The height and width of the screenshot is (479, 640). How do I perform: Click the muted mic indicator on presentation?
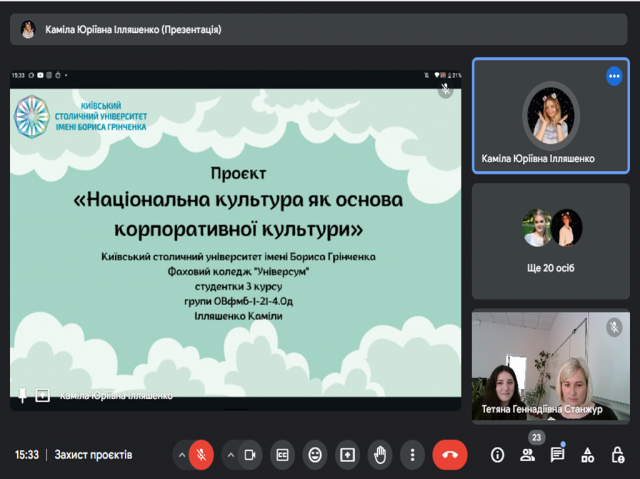(x=446, y=89)
